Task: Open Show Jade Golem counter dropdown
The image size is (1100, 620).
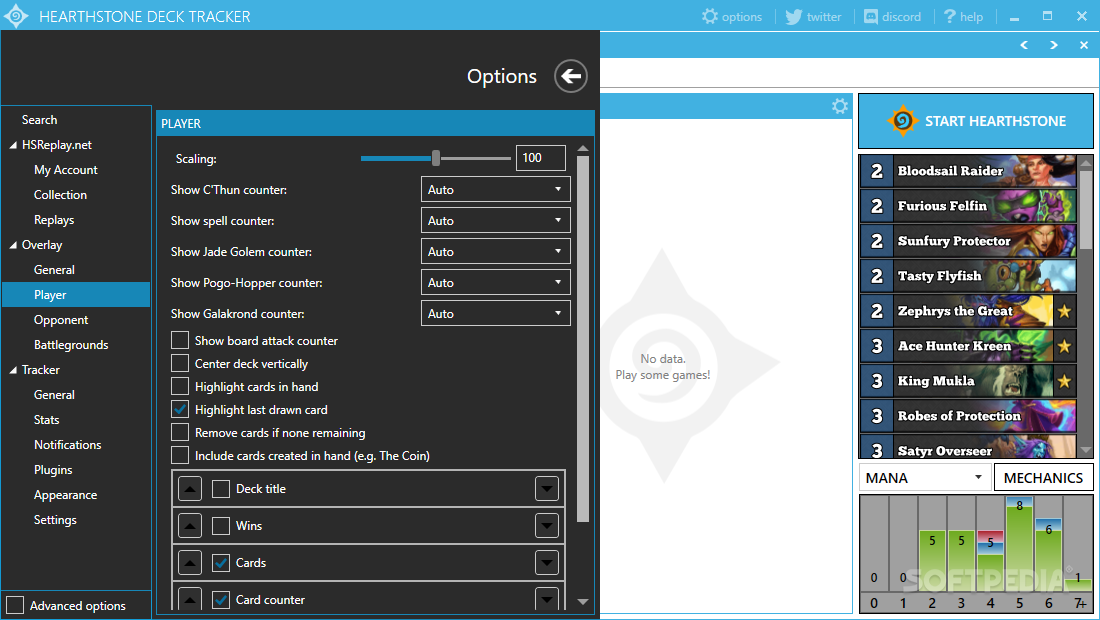Action: pyautogui.click(x=495, y=251)
